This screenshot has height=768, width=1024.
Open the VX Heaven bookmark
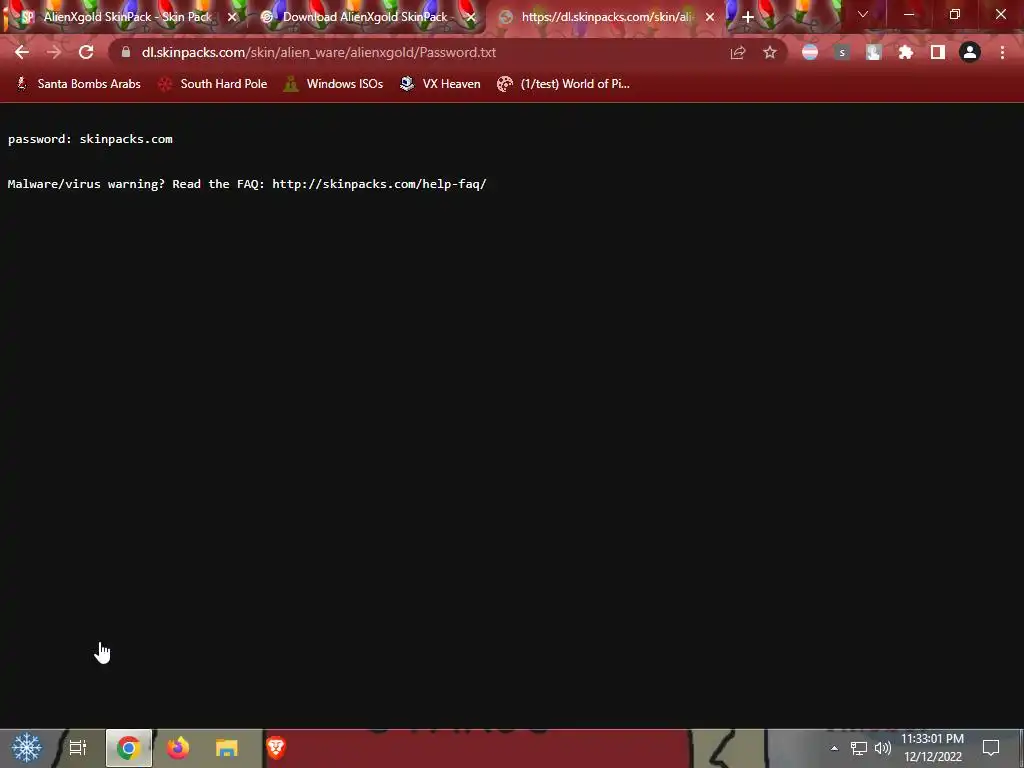click(440, 84)
